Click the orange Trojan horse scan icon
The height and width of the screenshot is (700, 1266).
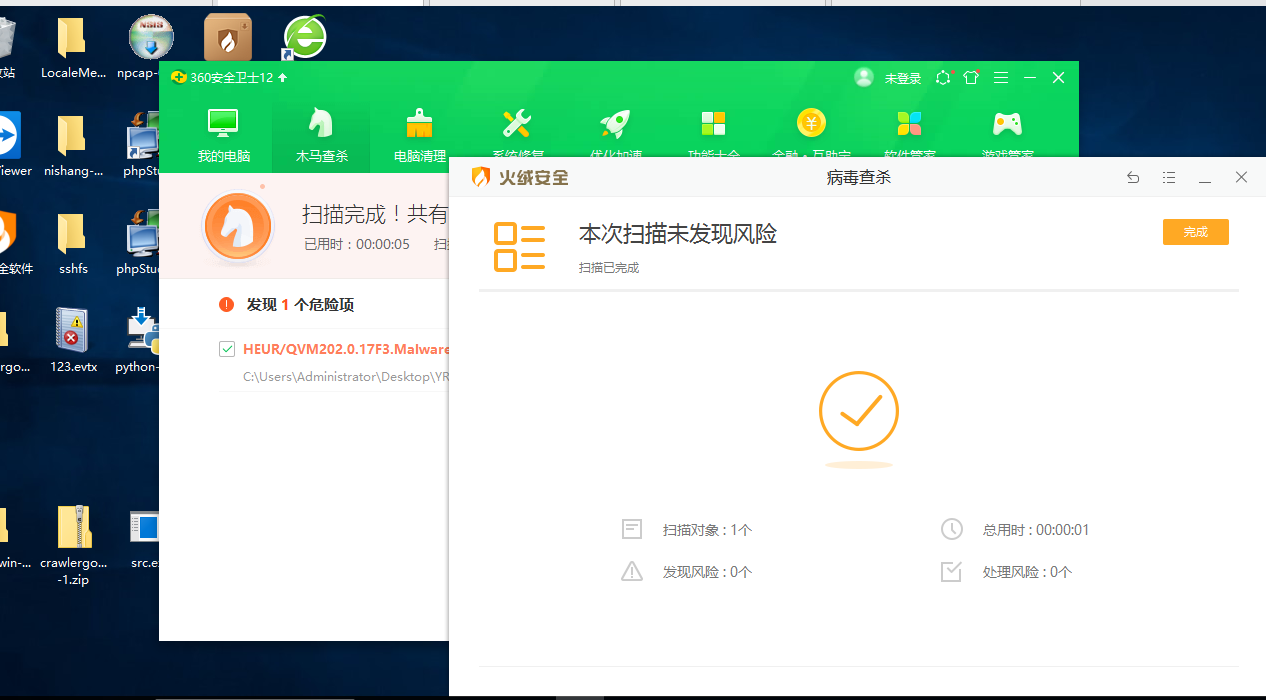(238, 226)
